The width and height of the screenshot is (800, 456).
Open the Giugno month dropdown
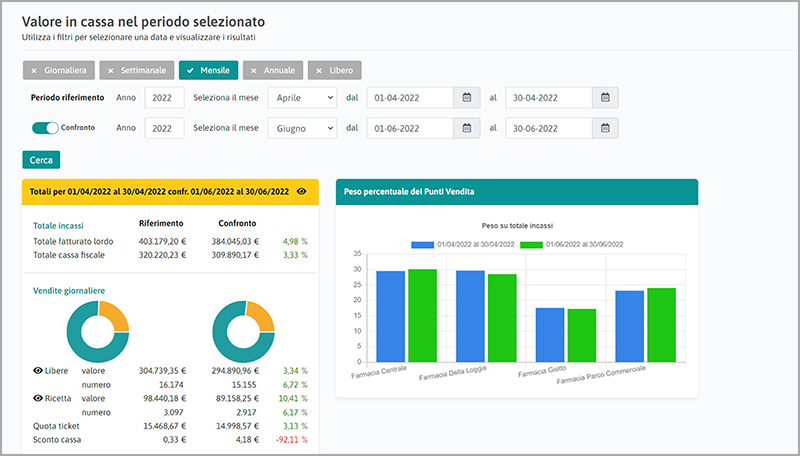pyautogui.click(x=301, y=128)
